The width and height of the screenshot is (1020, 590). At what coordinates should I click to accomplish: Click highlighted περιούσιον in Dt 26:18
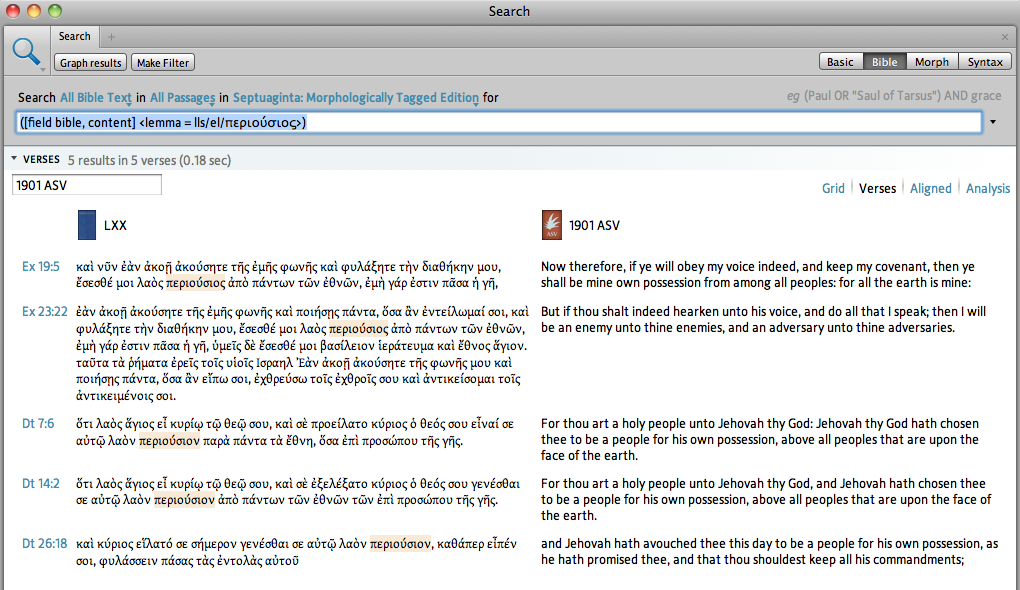tap(400, 543)
